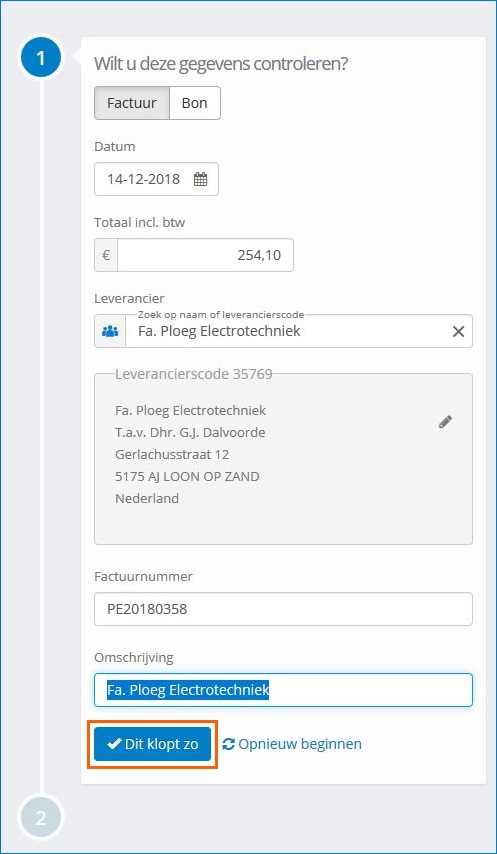The image size is (497, 854).
Task: Edit supplier details via pencil icon
Action: [x=445, y=422]
